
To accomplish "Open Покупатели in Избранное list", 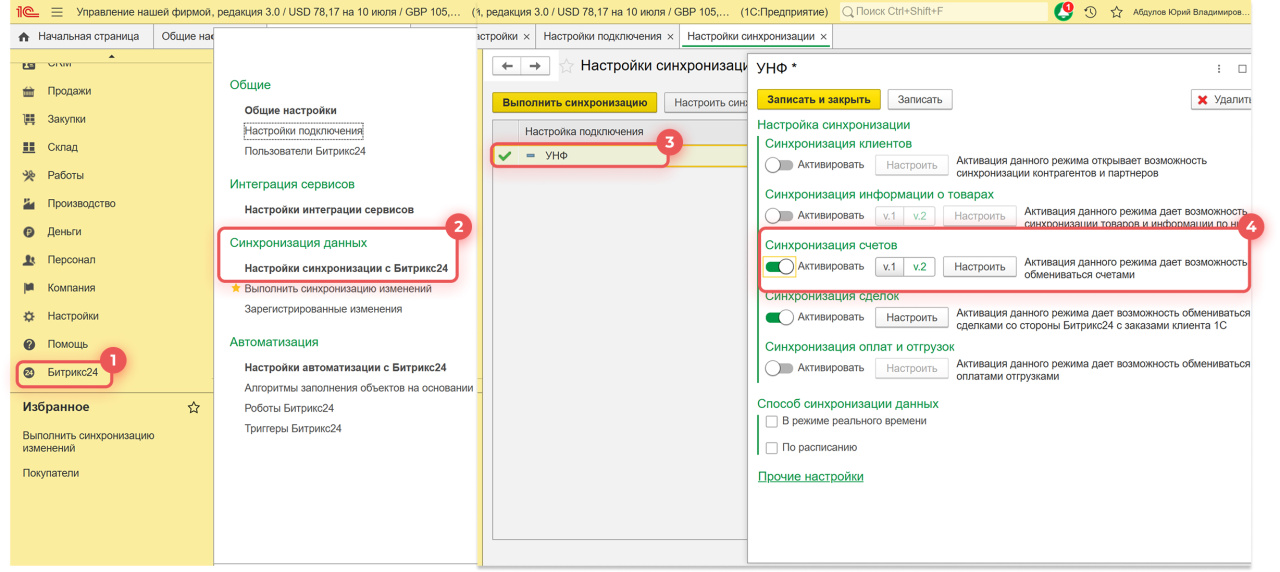I will [51, 473].
